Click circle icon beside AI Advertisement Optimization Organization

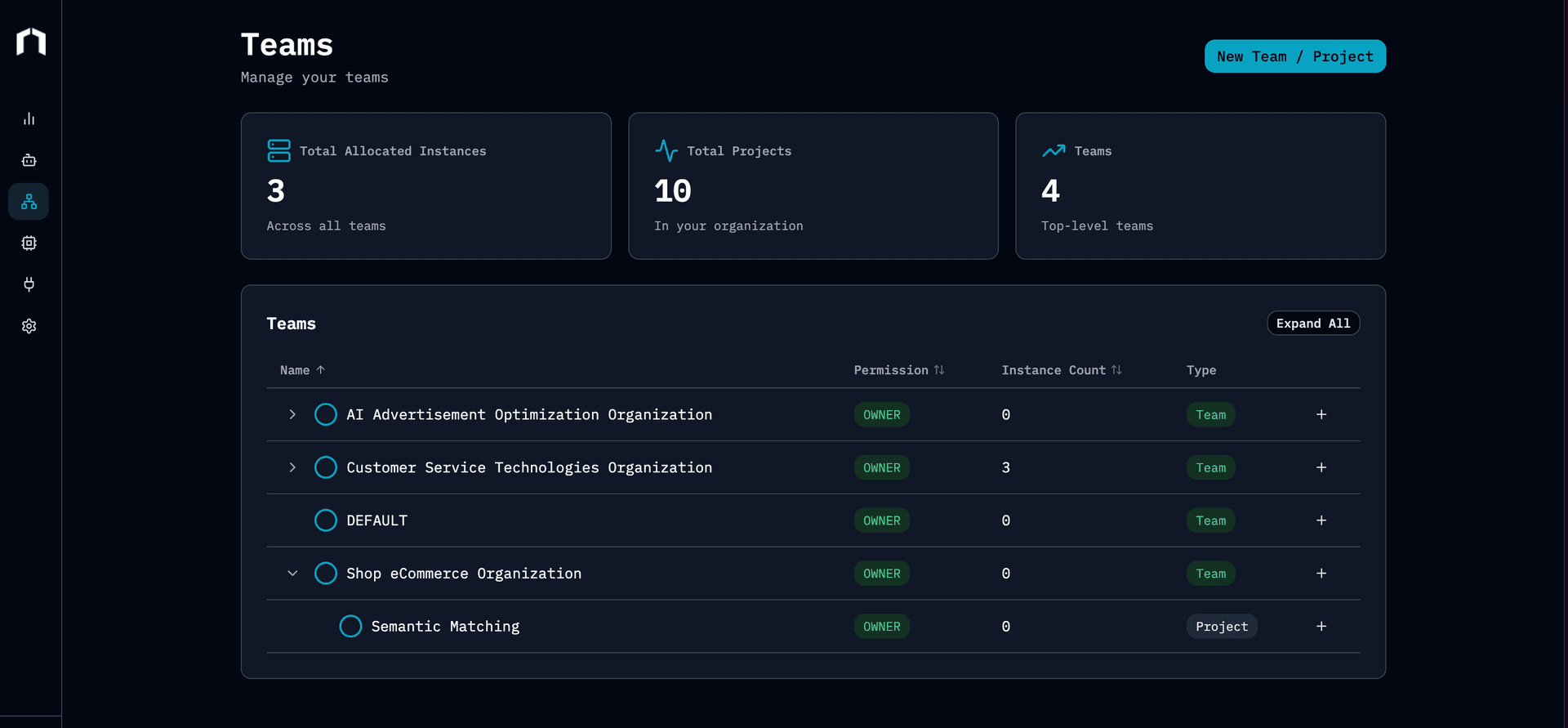326,414
